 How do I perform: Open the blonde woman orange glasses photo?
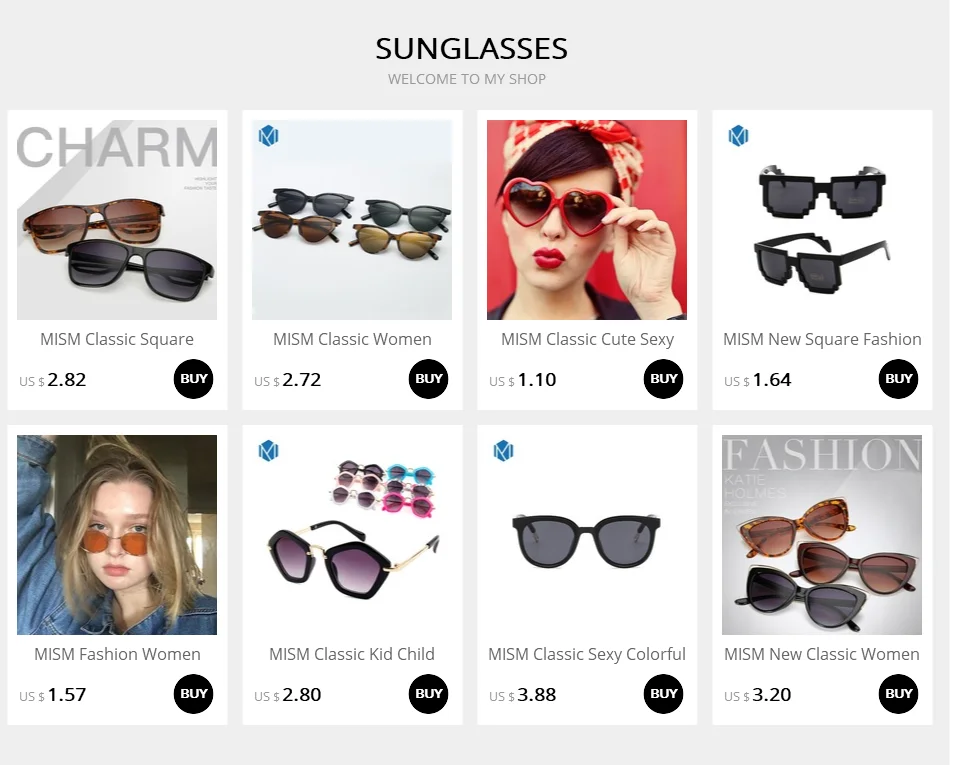[x=117, y=535]
